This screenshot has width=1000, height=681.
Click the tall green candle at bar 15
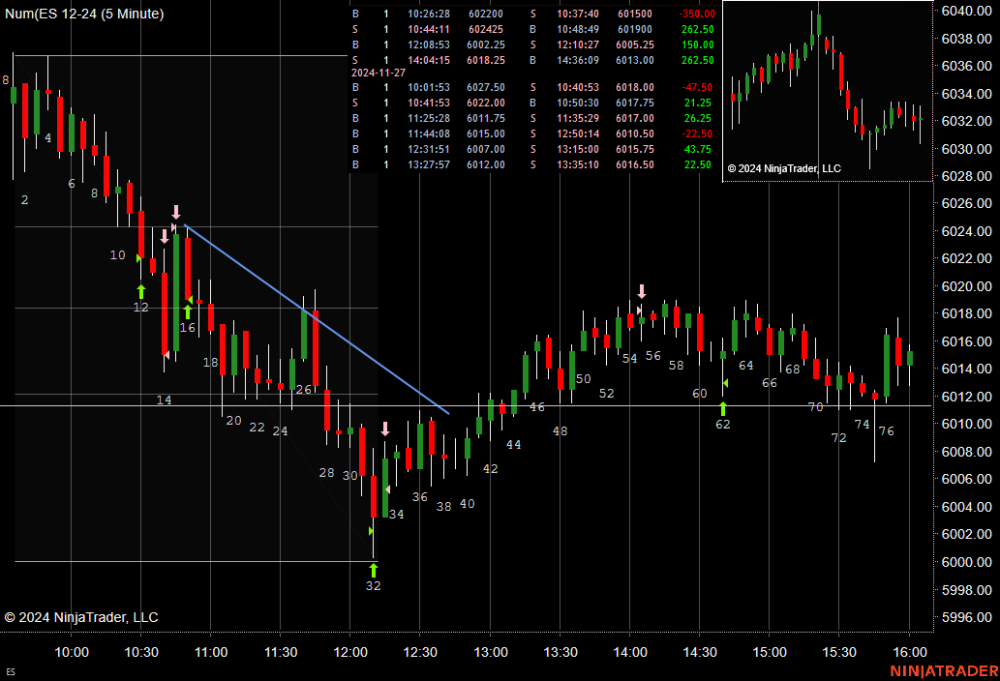(176, 293)
